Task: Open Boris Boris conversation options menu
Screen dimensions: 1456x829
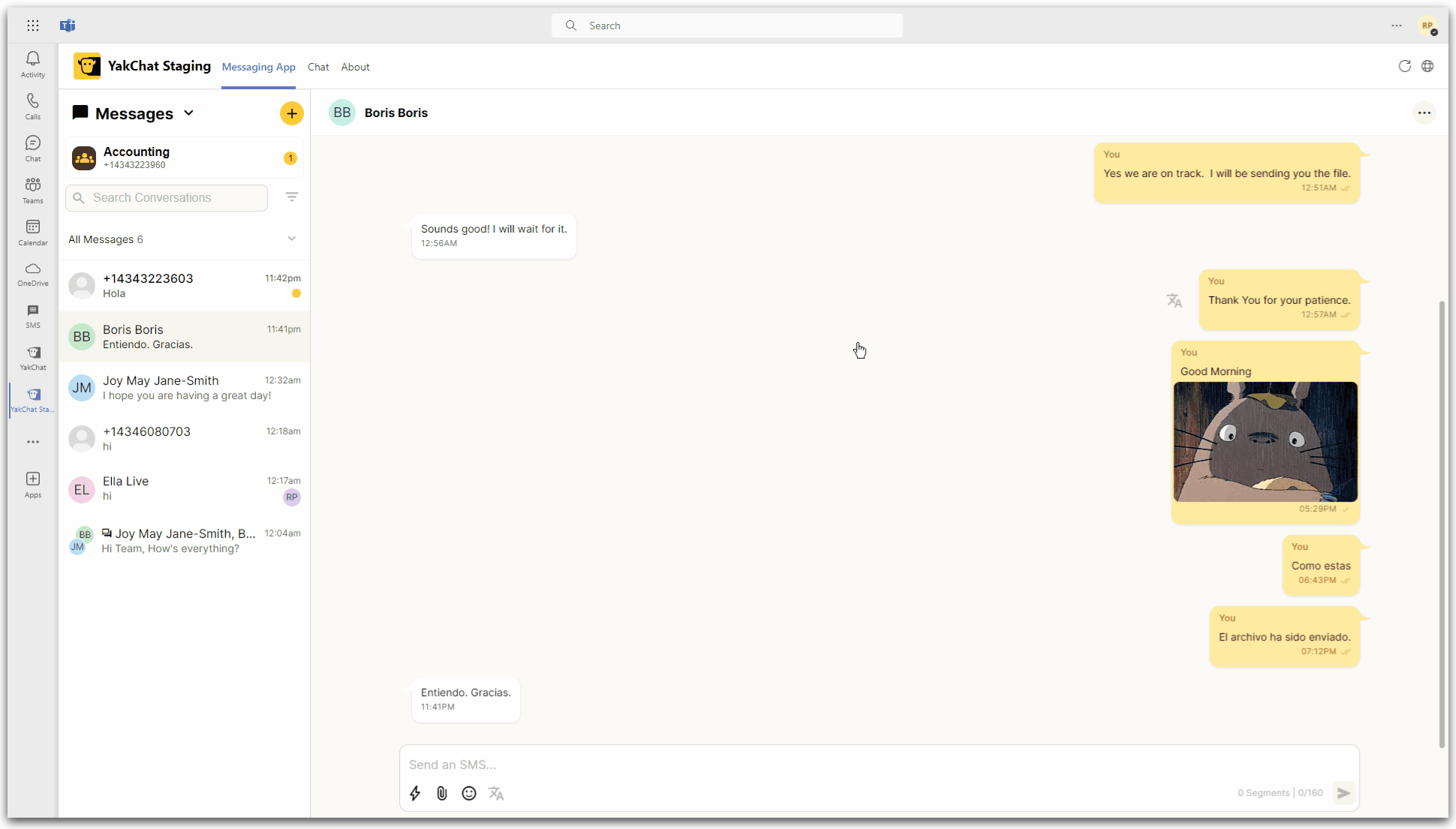Action: pyautogui.click(x=1424, y=113)
